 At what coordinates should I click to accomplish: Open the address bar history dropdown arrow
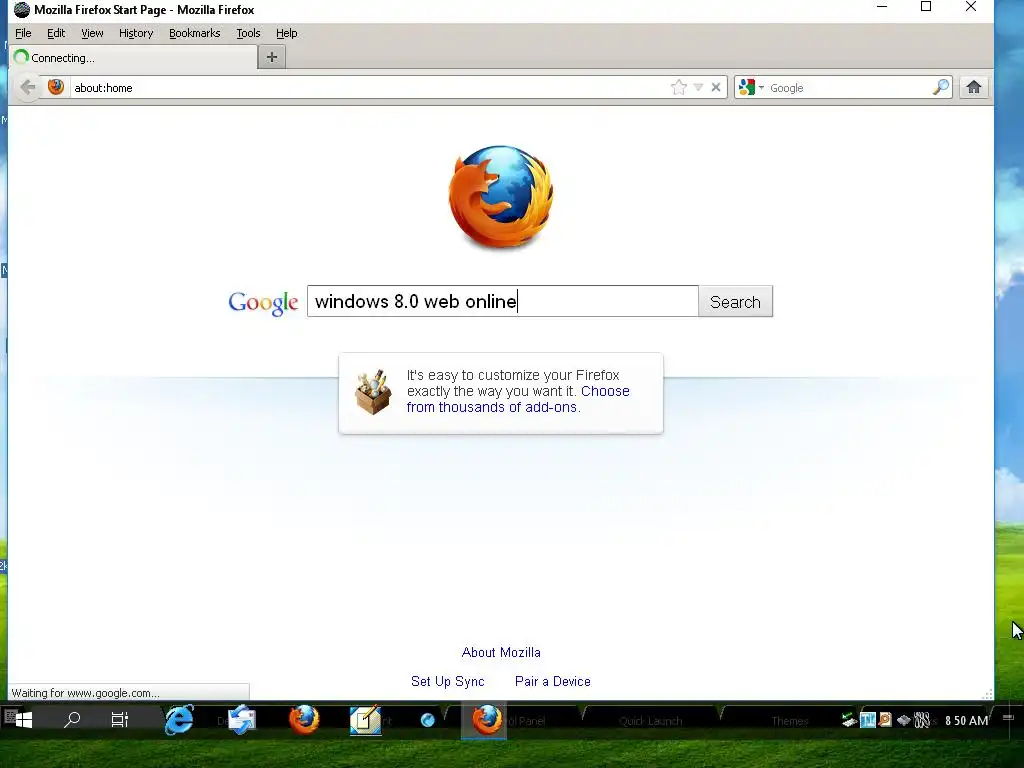pos(698,88)
